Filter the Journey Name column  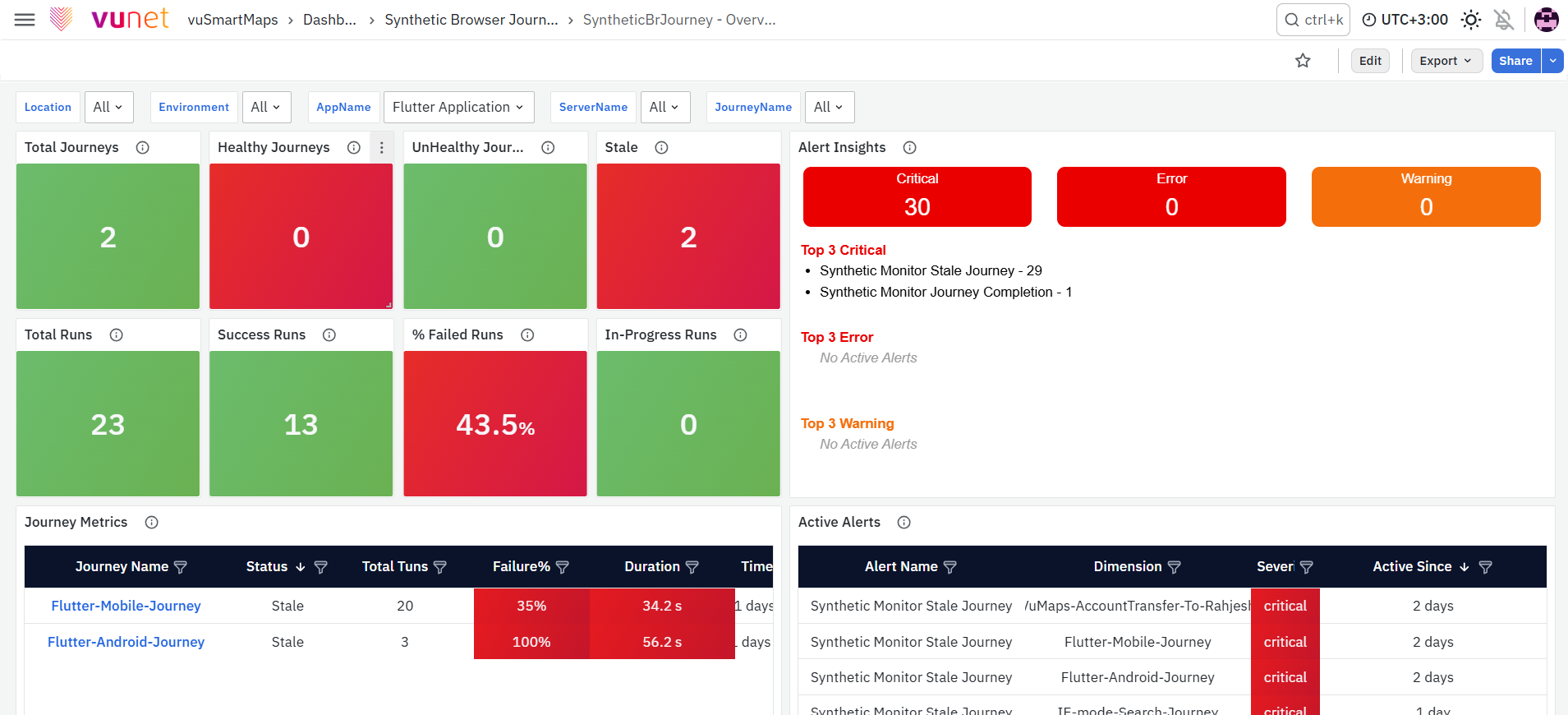tap(181, 567)
